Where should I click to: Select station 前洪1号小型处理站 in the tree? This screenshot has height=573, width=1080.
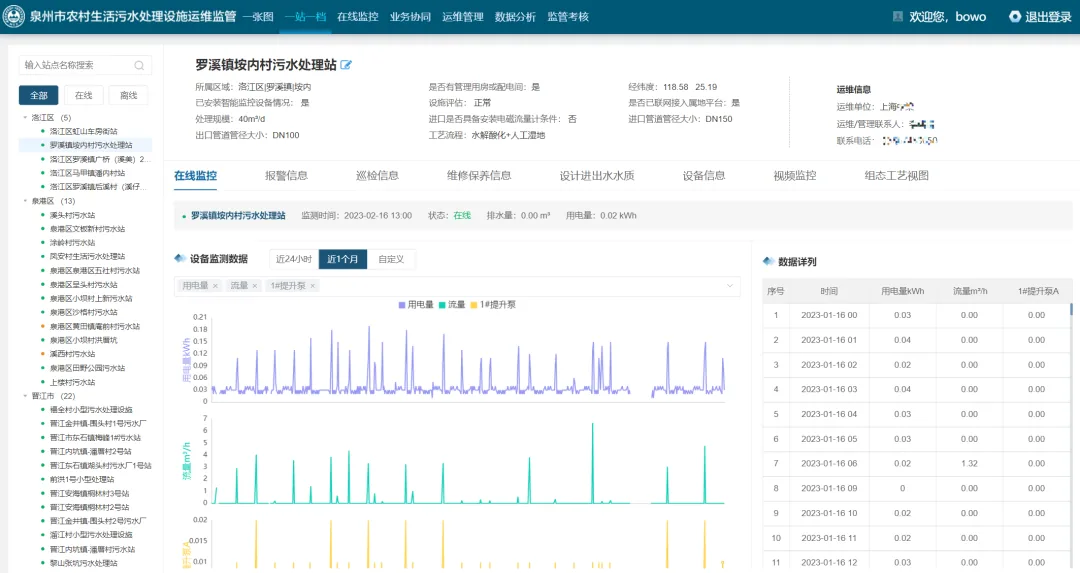(82, 479)
